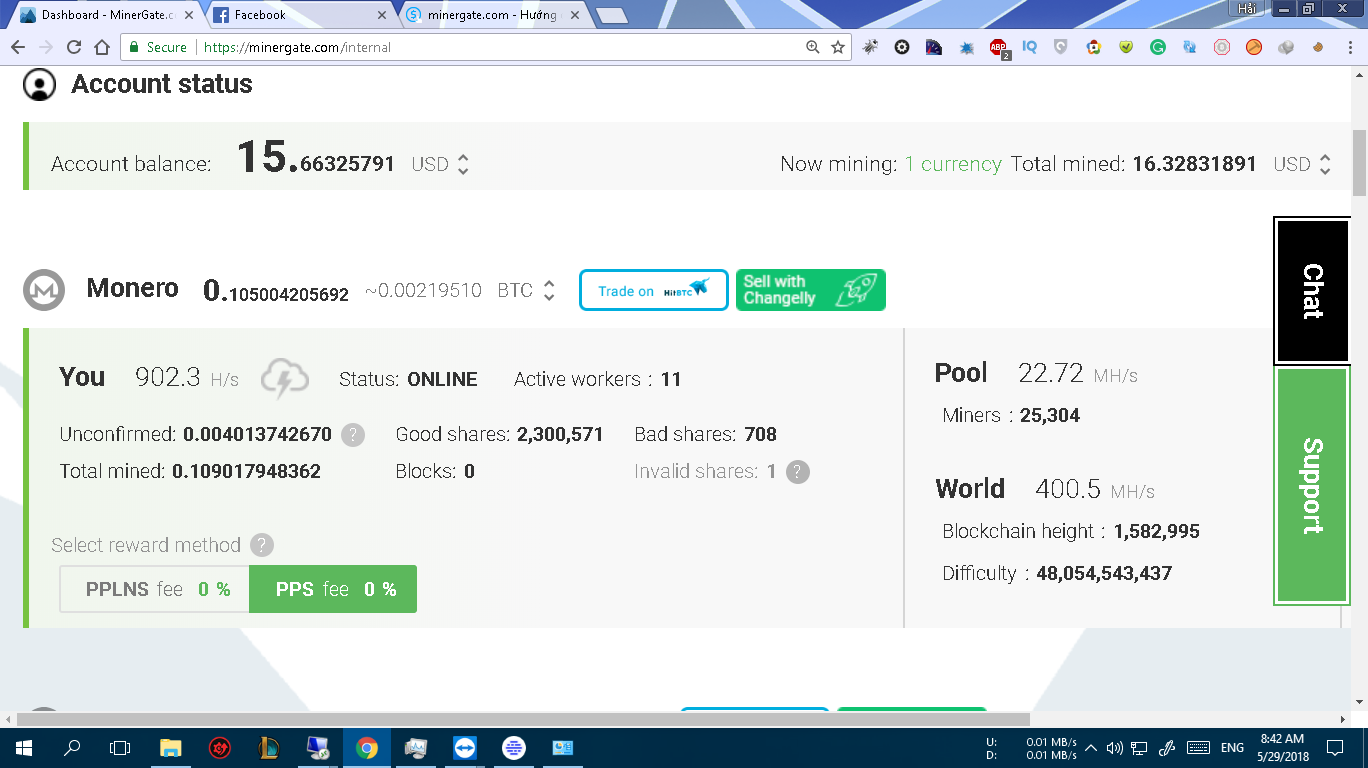Open File Explorer from the taskbar
This screenshot has height=768, width=1368.
(x=171, y=747)
